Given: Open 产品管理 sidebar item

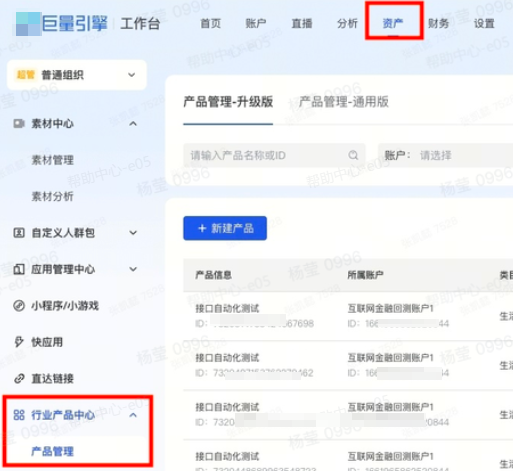Looking at the screenshot, I should pyautogui.click(x=52, y=451).
